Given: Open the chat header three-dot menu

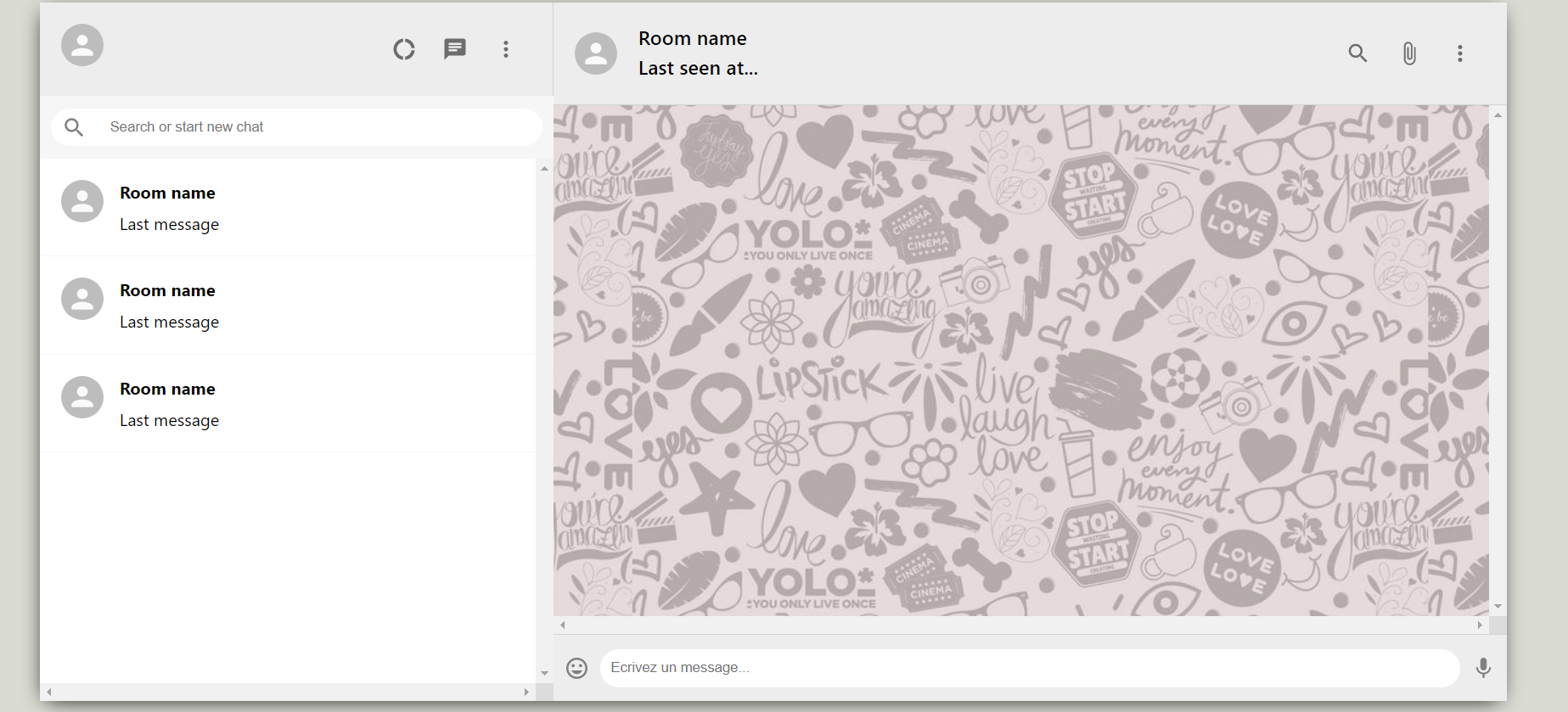Looking at the screenshot, I should [x=1460, y=53].
